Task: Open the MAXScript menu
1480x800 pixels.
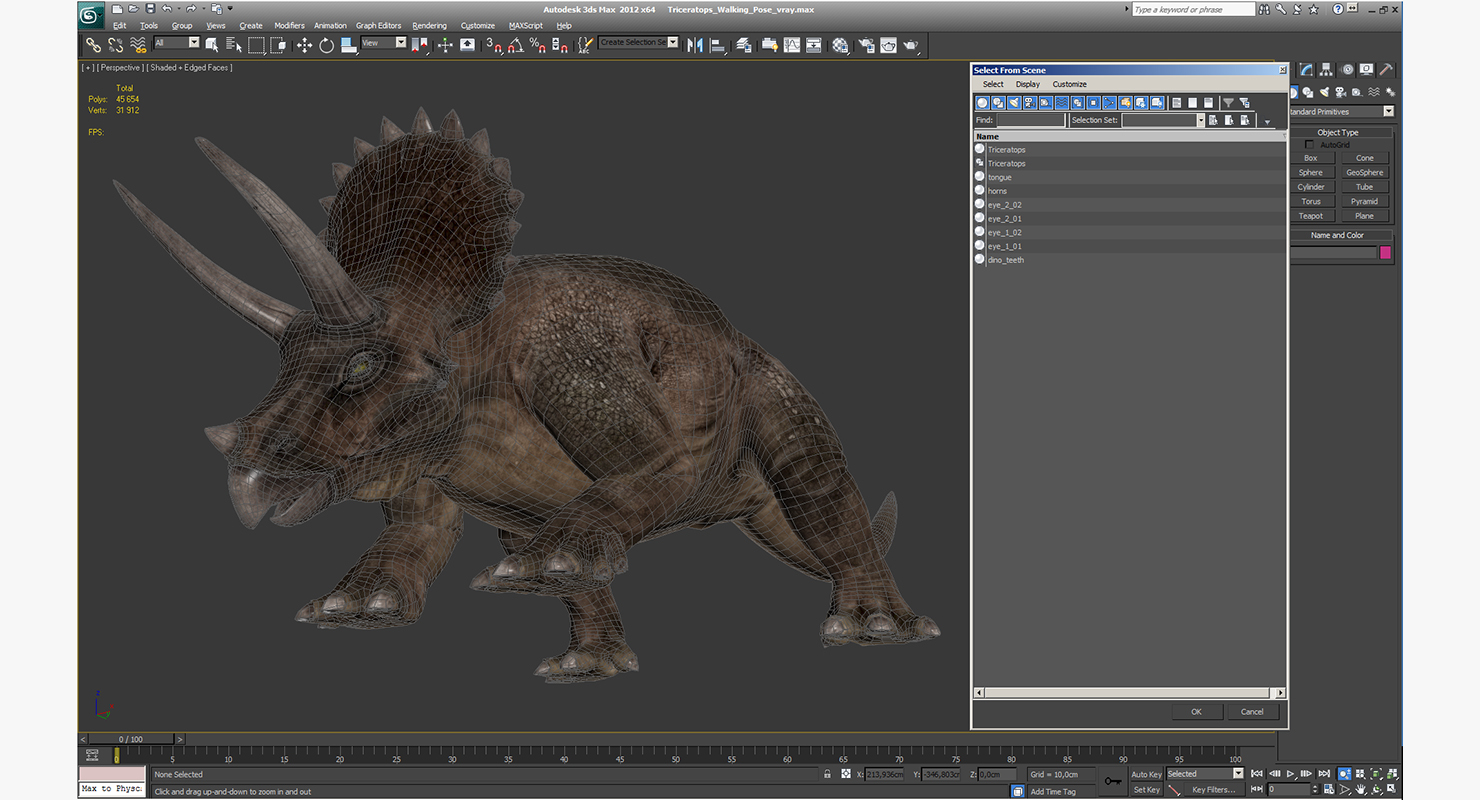Action: point(525,25)
